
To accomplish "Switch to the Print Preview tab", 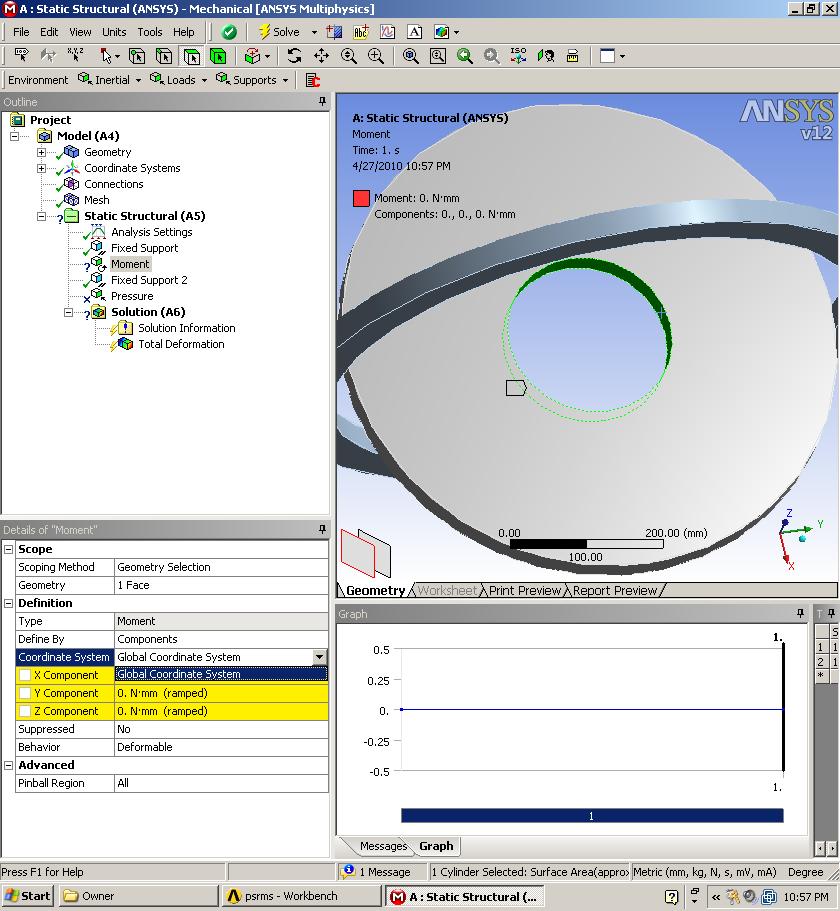I will point(524,591).
